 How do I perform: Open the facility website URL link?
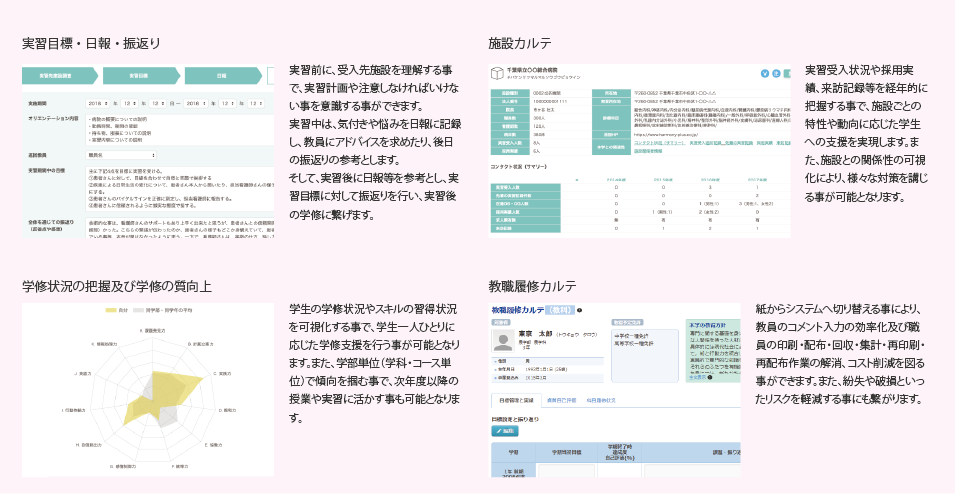click(x=664, y=135)
